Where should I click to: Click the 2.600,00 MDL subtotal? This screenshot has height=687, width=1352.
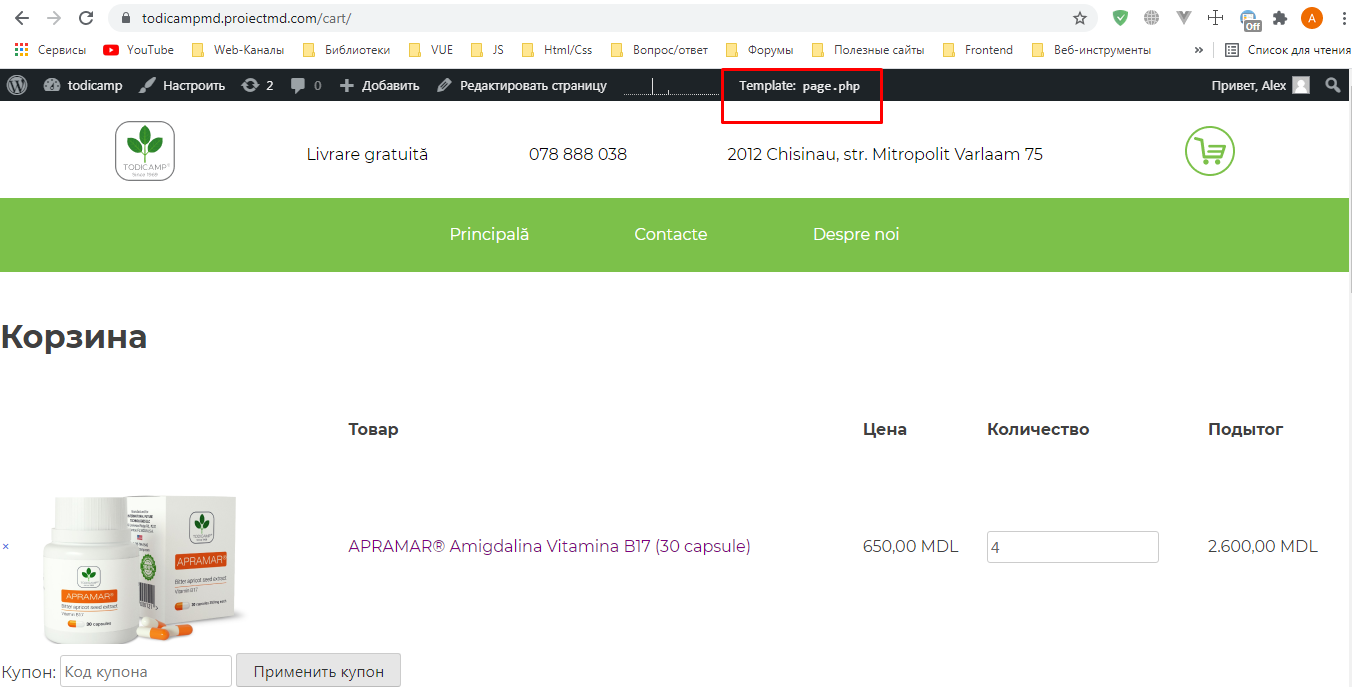pyautogui.click(x=1262, y=546)
